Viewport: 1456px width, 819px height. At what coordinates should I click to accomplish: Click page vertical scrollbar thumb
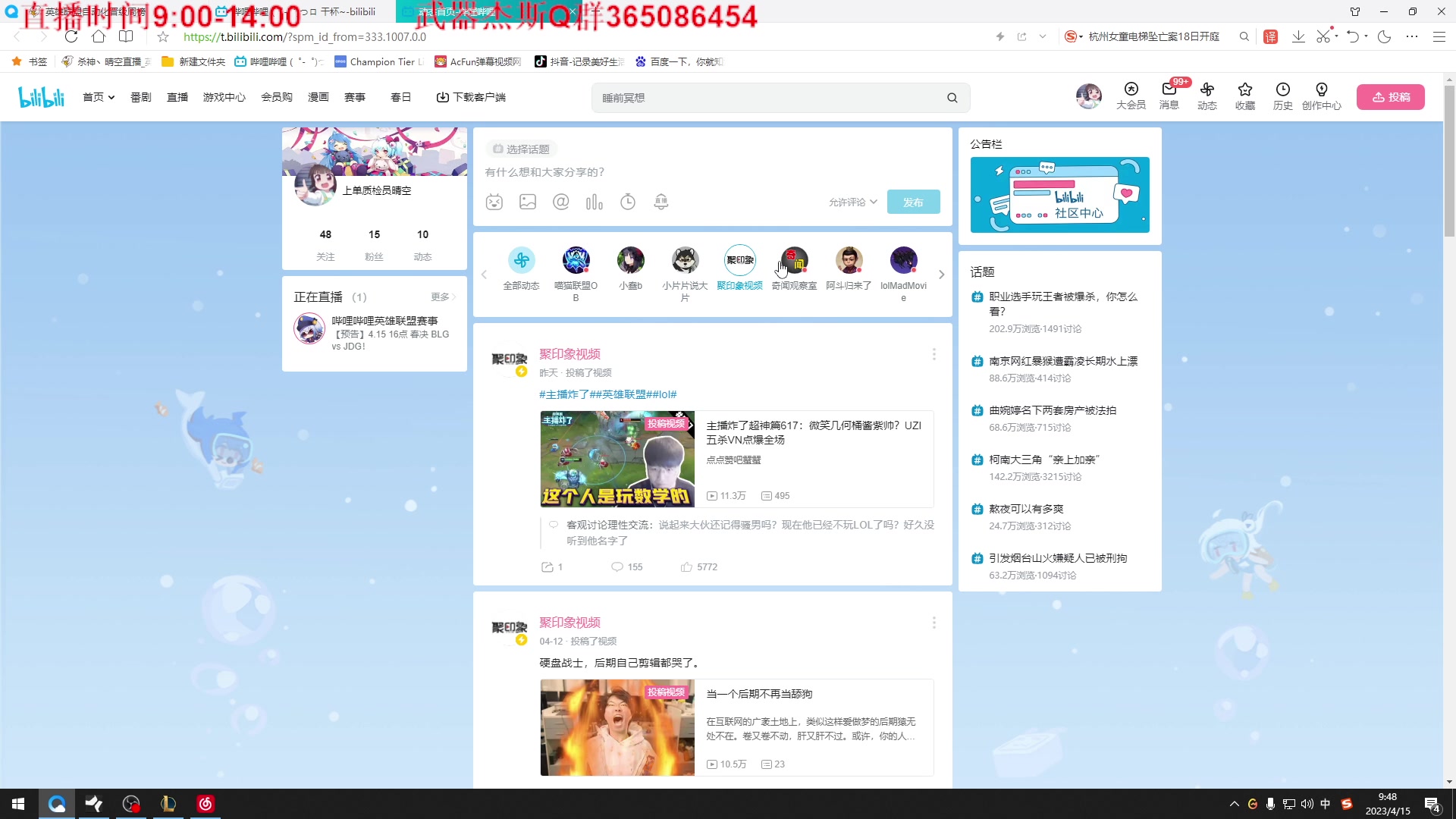[x=1449, y=161]
